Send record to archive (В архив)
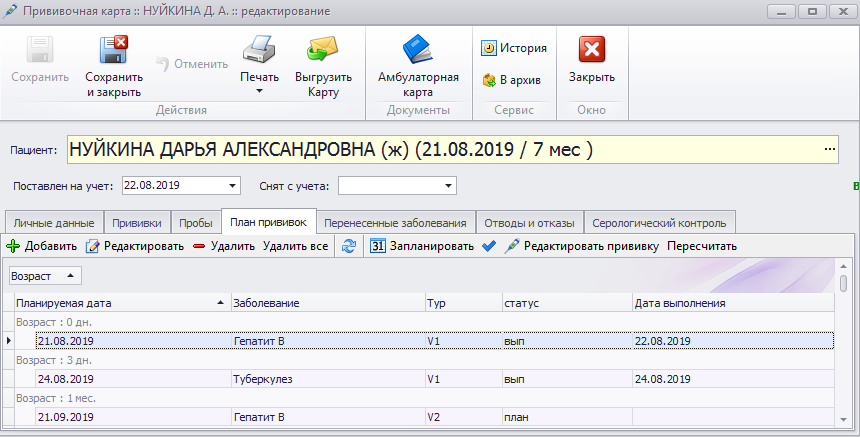The image size is (860, 437). (514, 80)
